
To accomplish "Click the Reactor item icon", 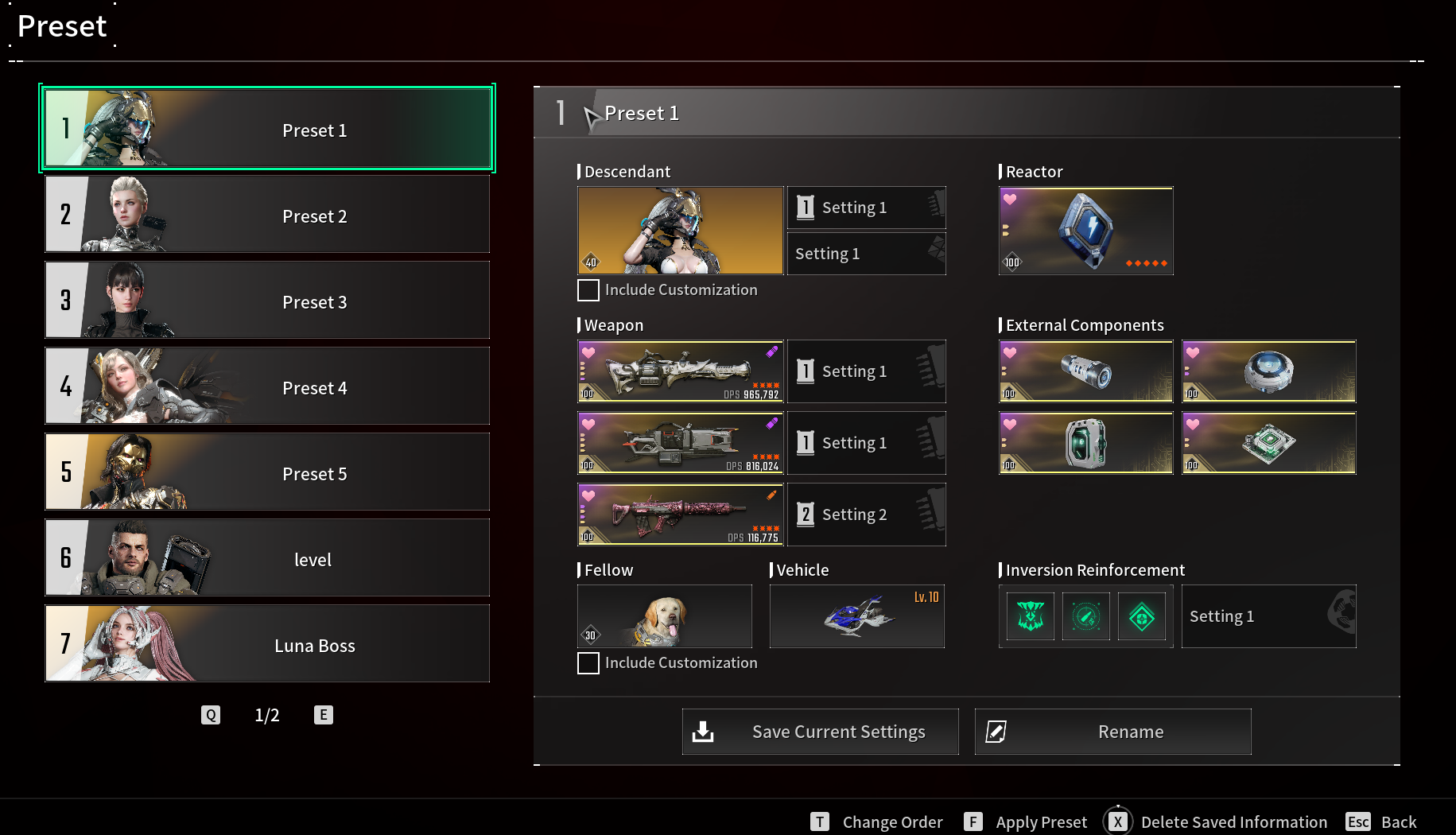I will [x=1085, y=231].
